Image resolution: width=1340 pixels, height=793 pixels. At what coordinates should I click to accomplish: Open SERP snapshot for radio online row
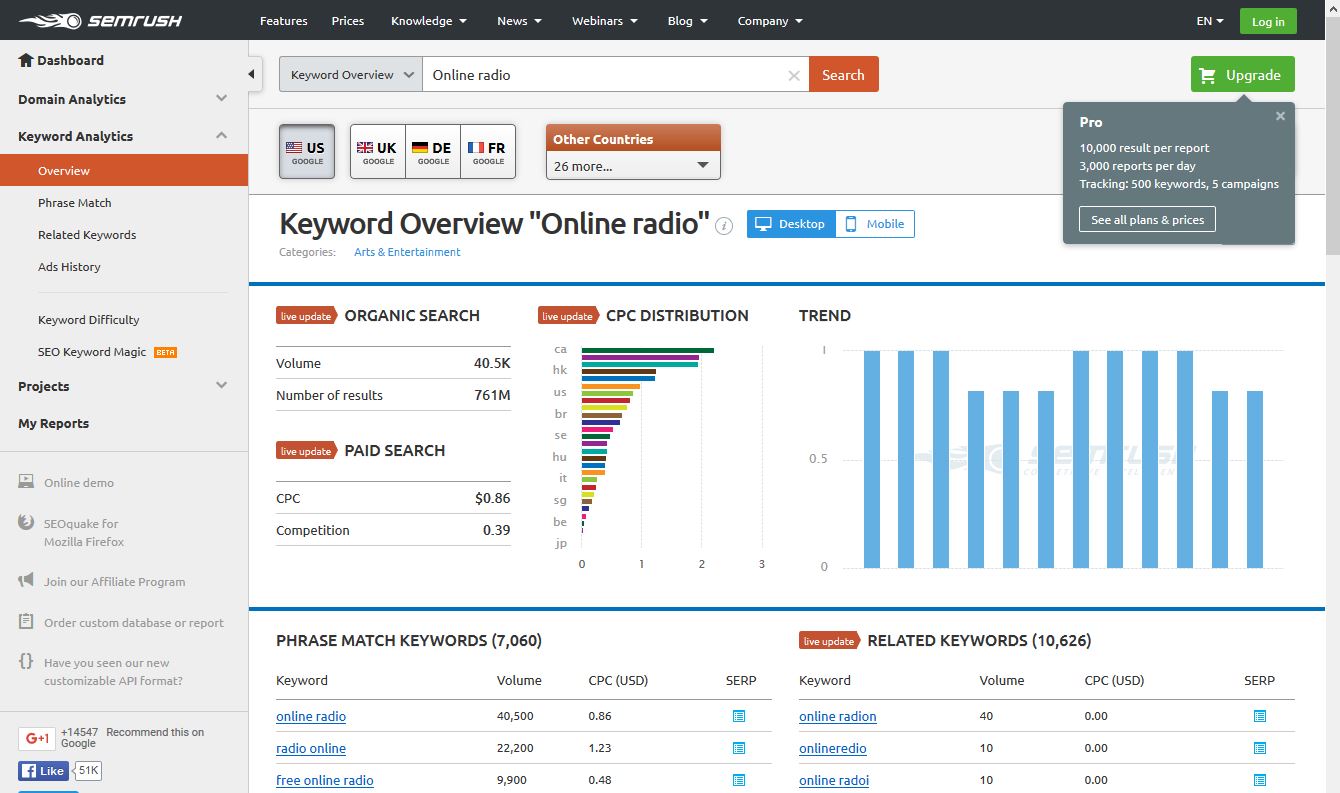point(739,748)
